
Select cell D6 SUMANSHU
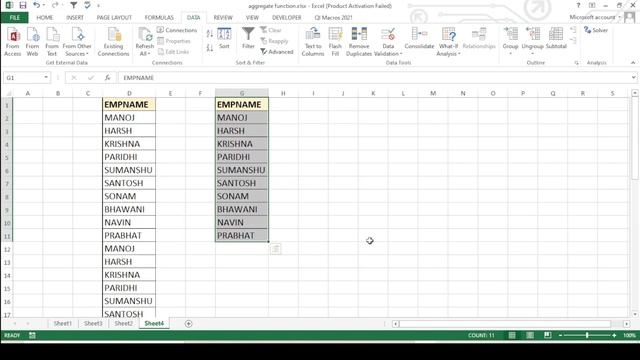click(129, 170)
